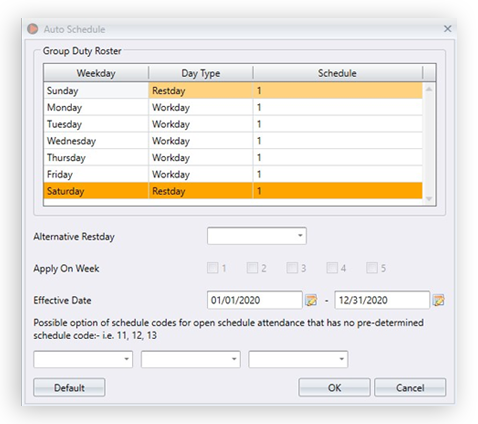Click roster list scrollbar down arrow
Viewport: 478px width, 424px height.
pos(429,199)
